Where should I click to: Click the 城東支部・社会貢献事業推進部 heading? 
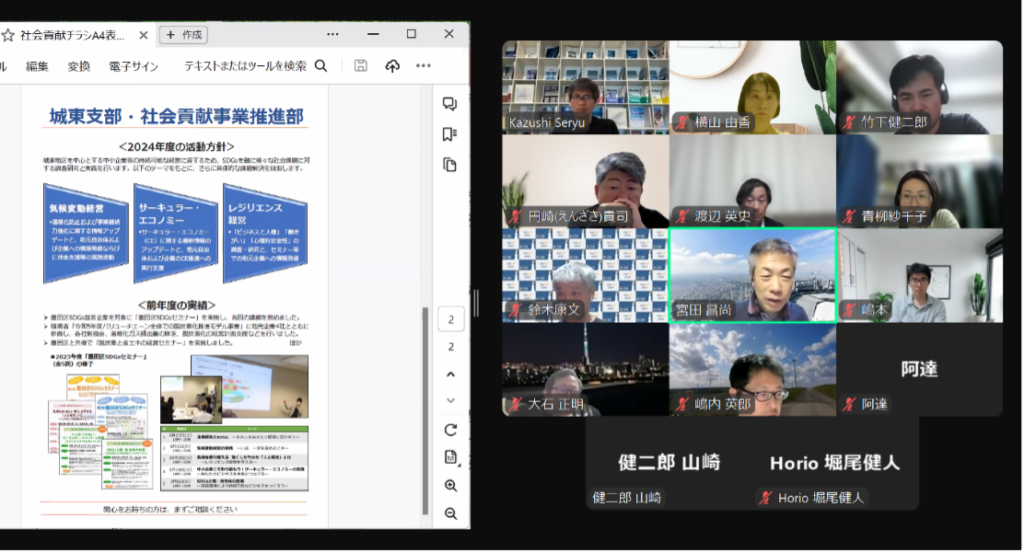click(x=176, y=116)
